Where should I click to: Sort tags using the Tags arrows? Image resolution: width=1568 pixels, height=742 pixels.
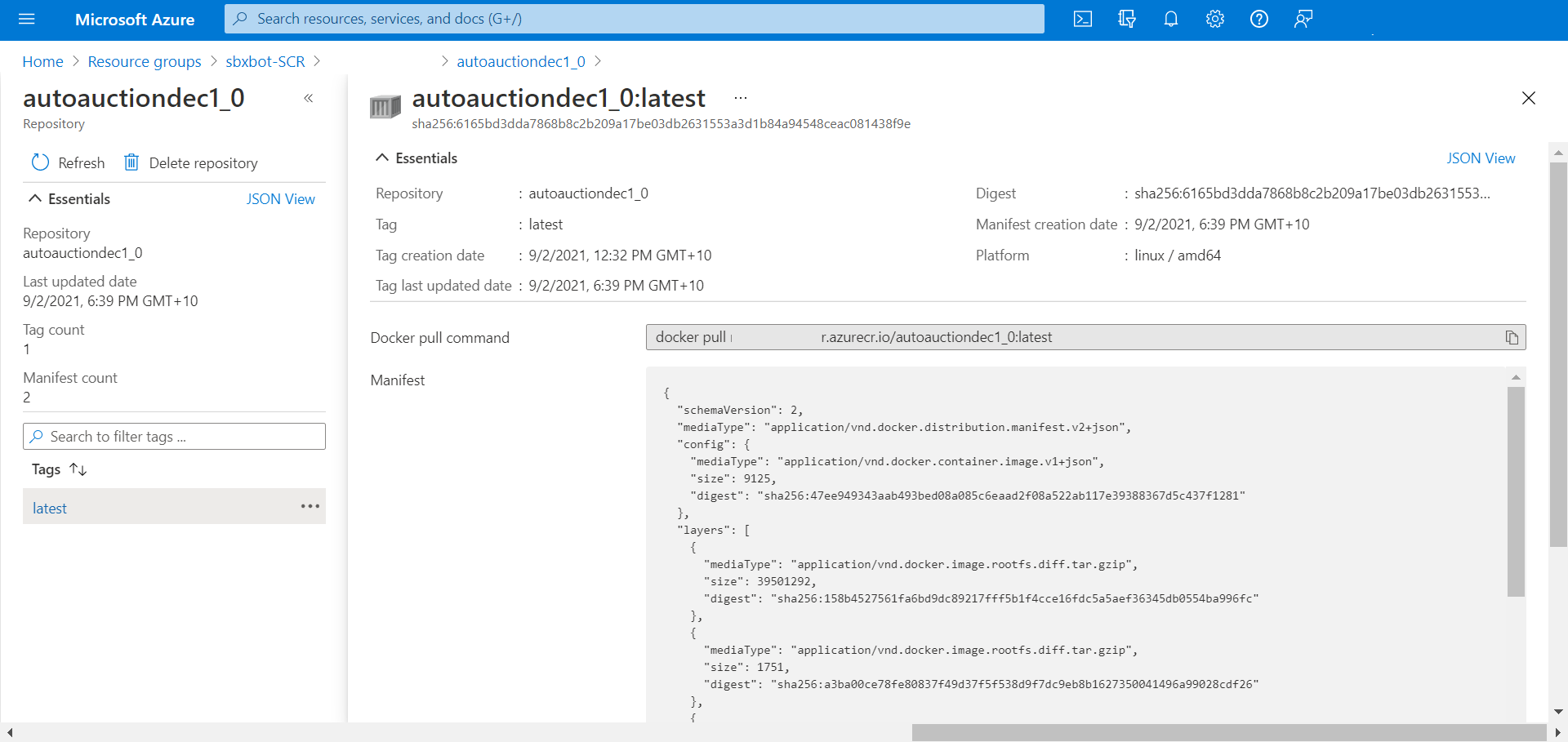(78, 469)
